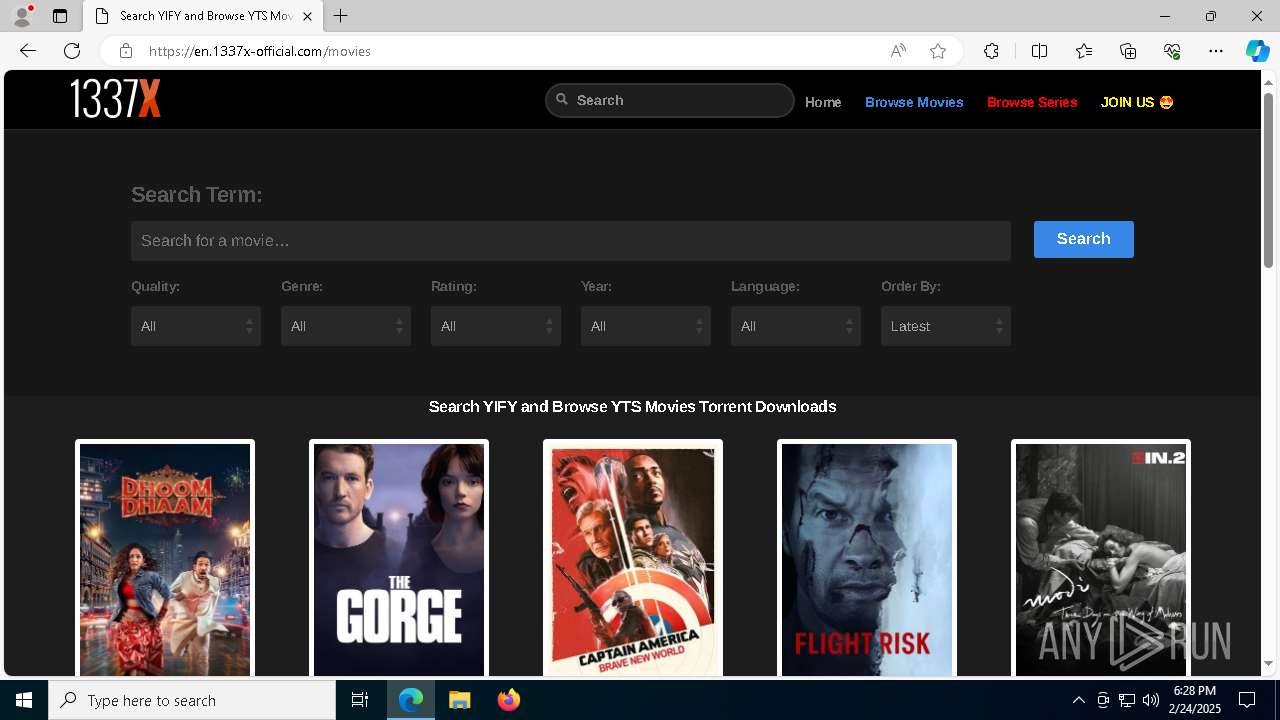Focus the header Search box
The width and height of the screenshot is (1280, 720).
coord(670,100)
